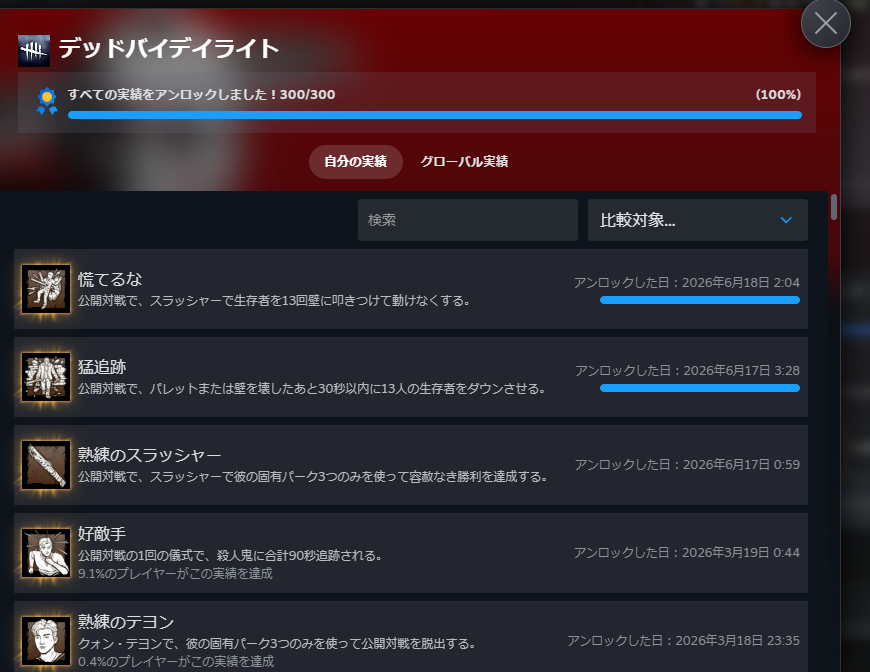
Task: Switch to the グローバル実績 tab
Action: click(x=464, y=161)
